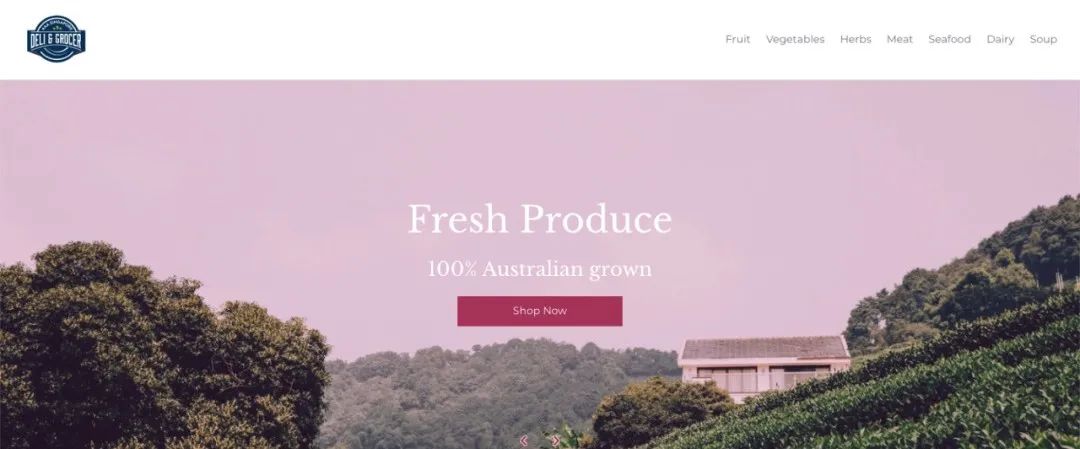Click the Deli & Grocer logo
The width and height of the screenshot is (1080, 449).
tap(56, 39)
